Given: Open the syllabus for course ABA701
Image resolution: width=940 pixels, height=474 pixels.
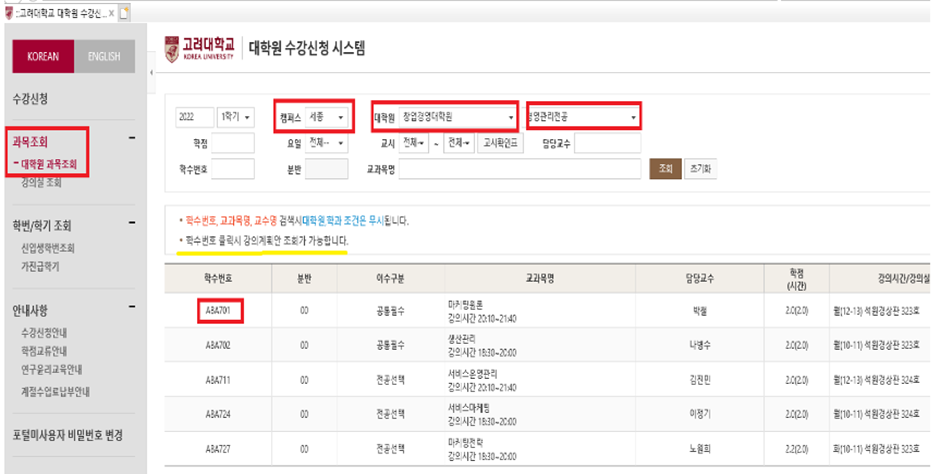Looking at the screenshot, I should coord(218,311).
